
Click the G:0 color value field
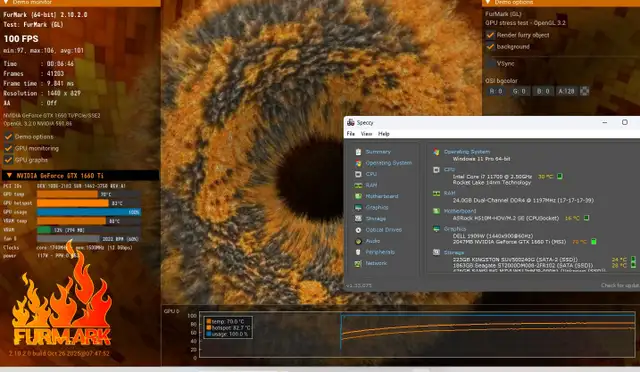[x=519, y=91]
